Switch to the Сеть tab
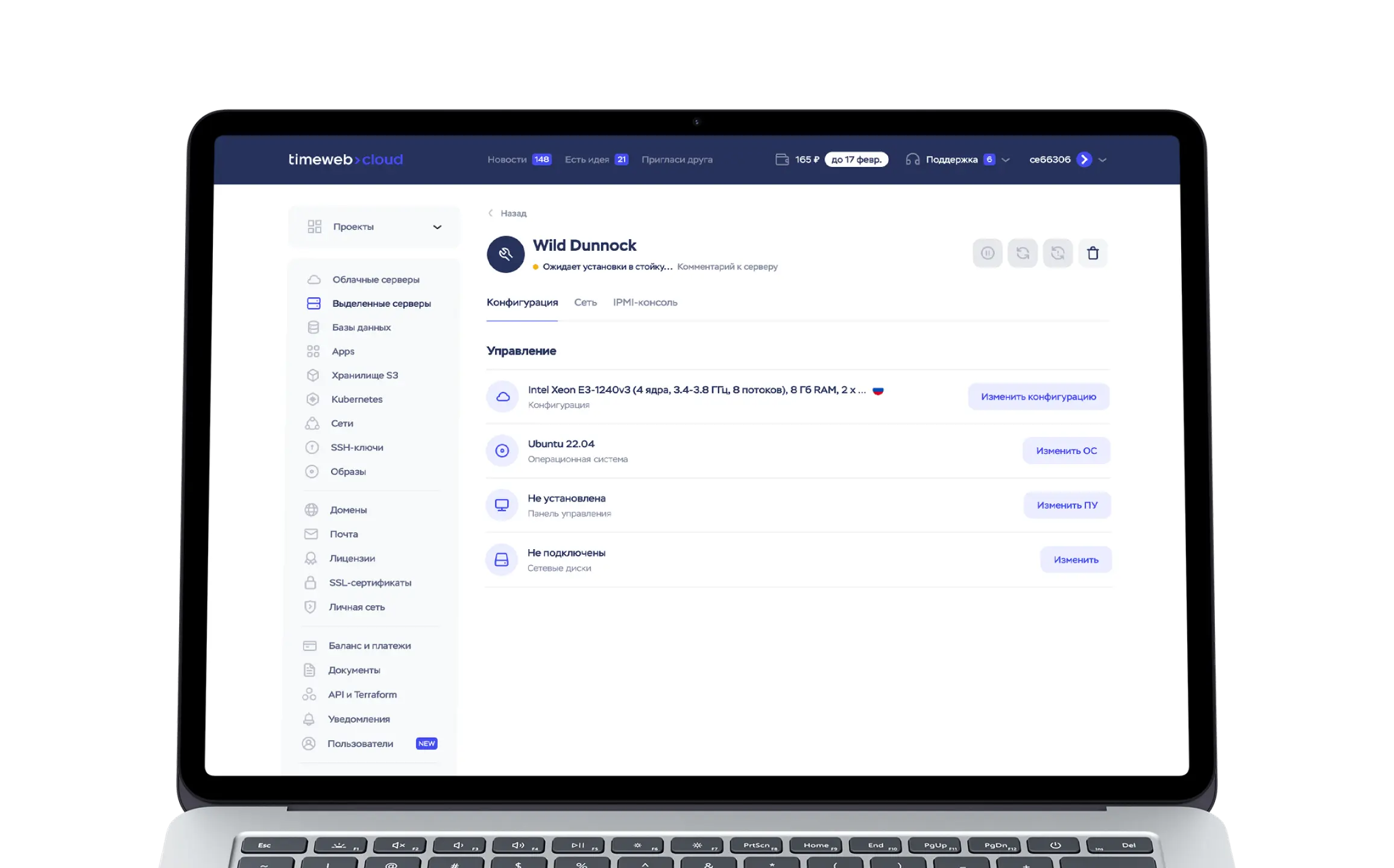This screenshot has height=868, width=1394. coord(585,303)
